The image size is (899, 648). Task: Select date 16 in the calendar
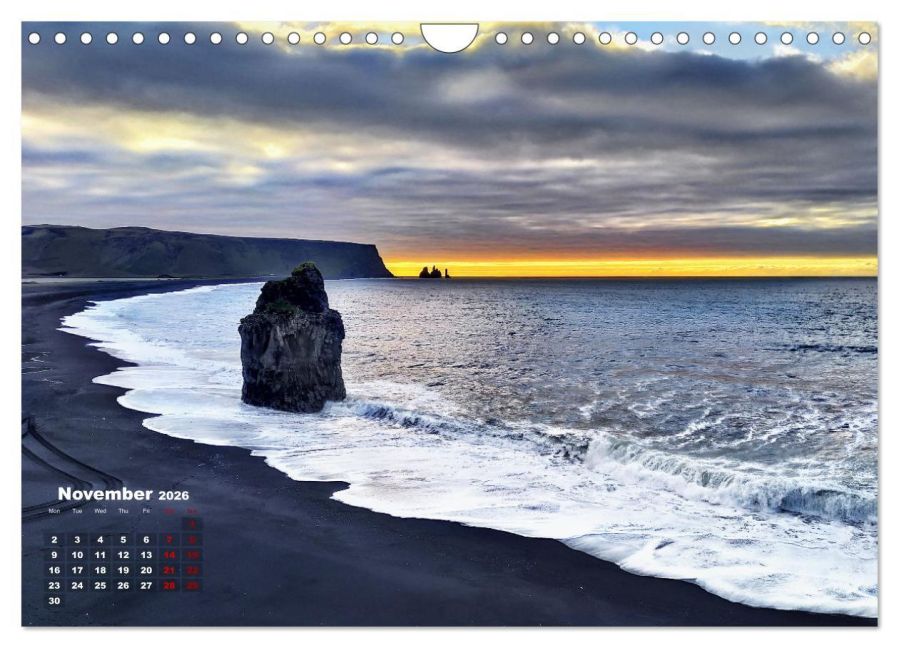[54, 571]
